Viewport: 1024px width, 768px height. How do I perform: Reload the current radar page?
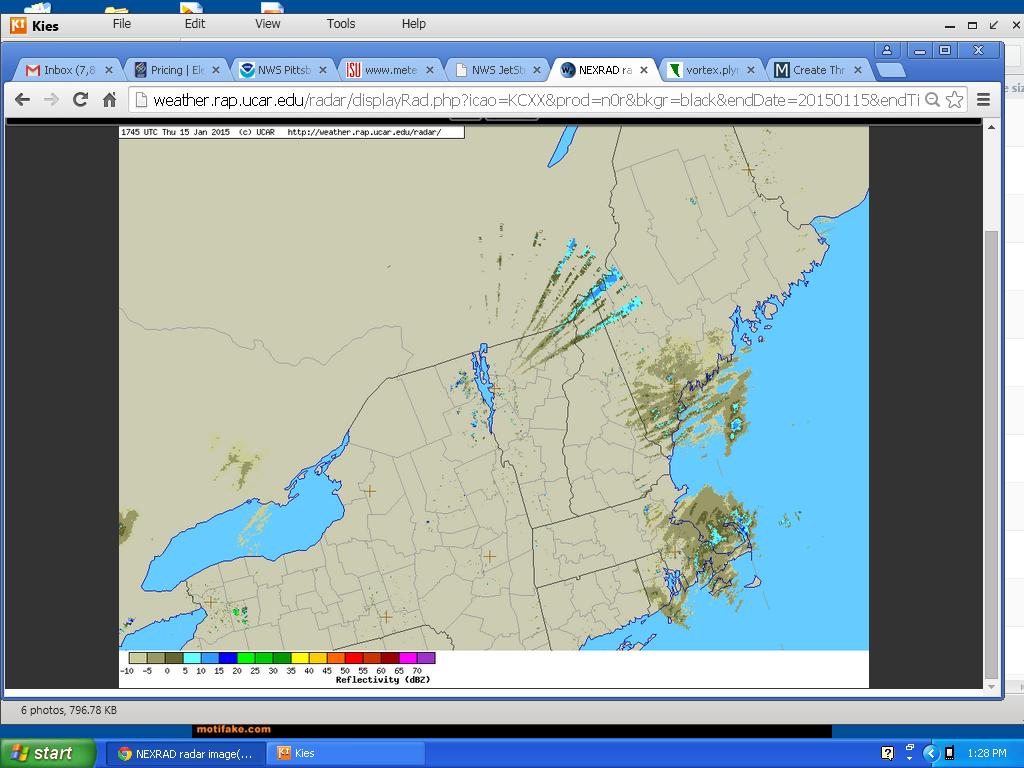(x=80, y=99)
